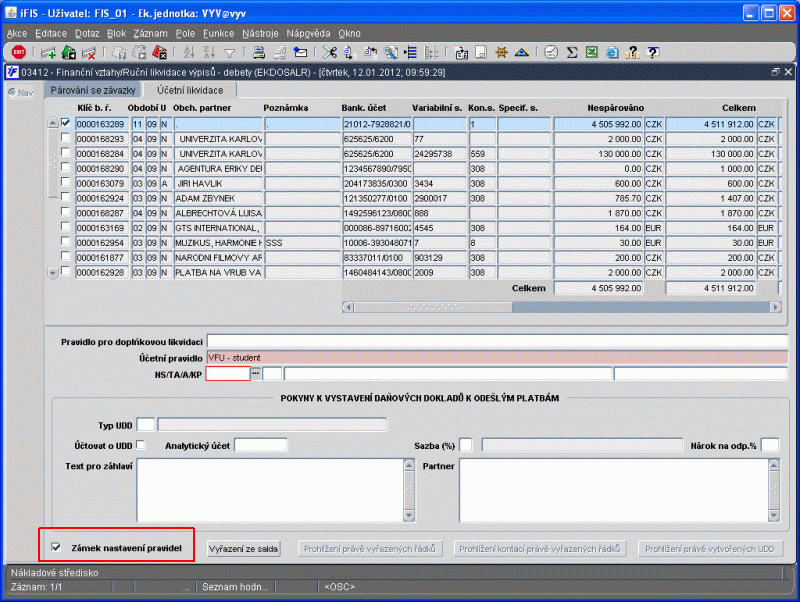Check the Účtovat o UDD checkbox
The height and width of the screenshot is (602, 800).
click(140, 445)
